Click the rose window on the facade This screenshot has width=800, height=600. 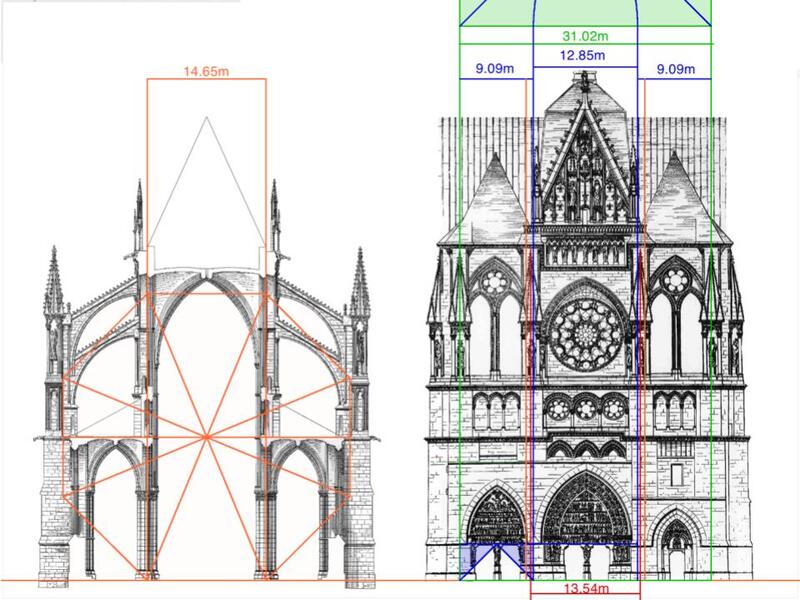tap(586, 334)
